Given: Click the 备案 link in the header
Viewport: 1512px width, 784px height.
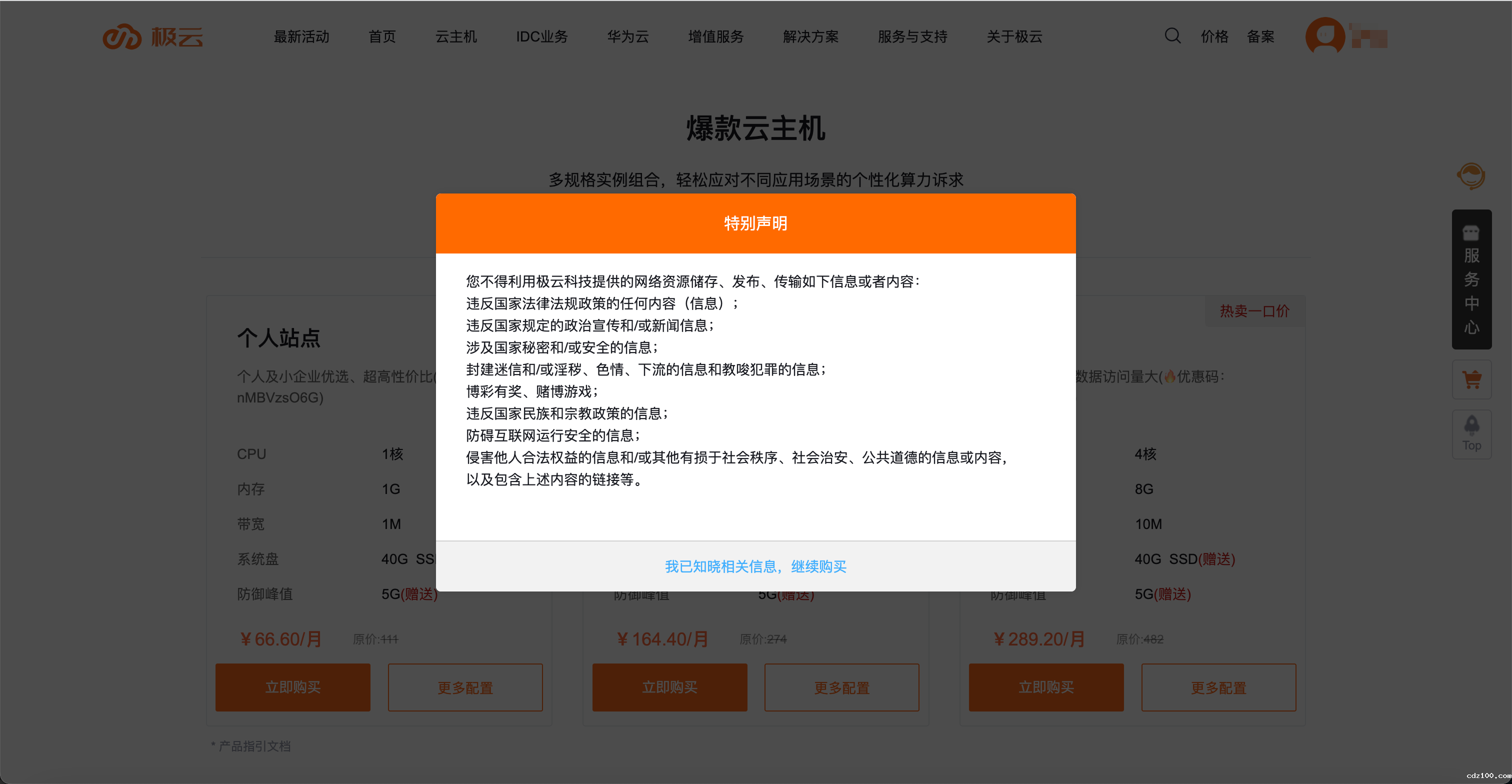Looking at the screenshot, I should pyautogui.click(x=1261, y=36).
